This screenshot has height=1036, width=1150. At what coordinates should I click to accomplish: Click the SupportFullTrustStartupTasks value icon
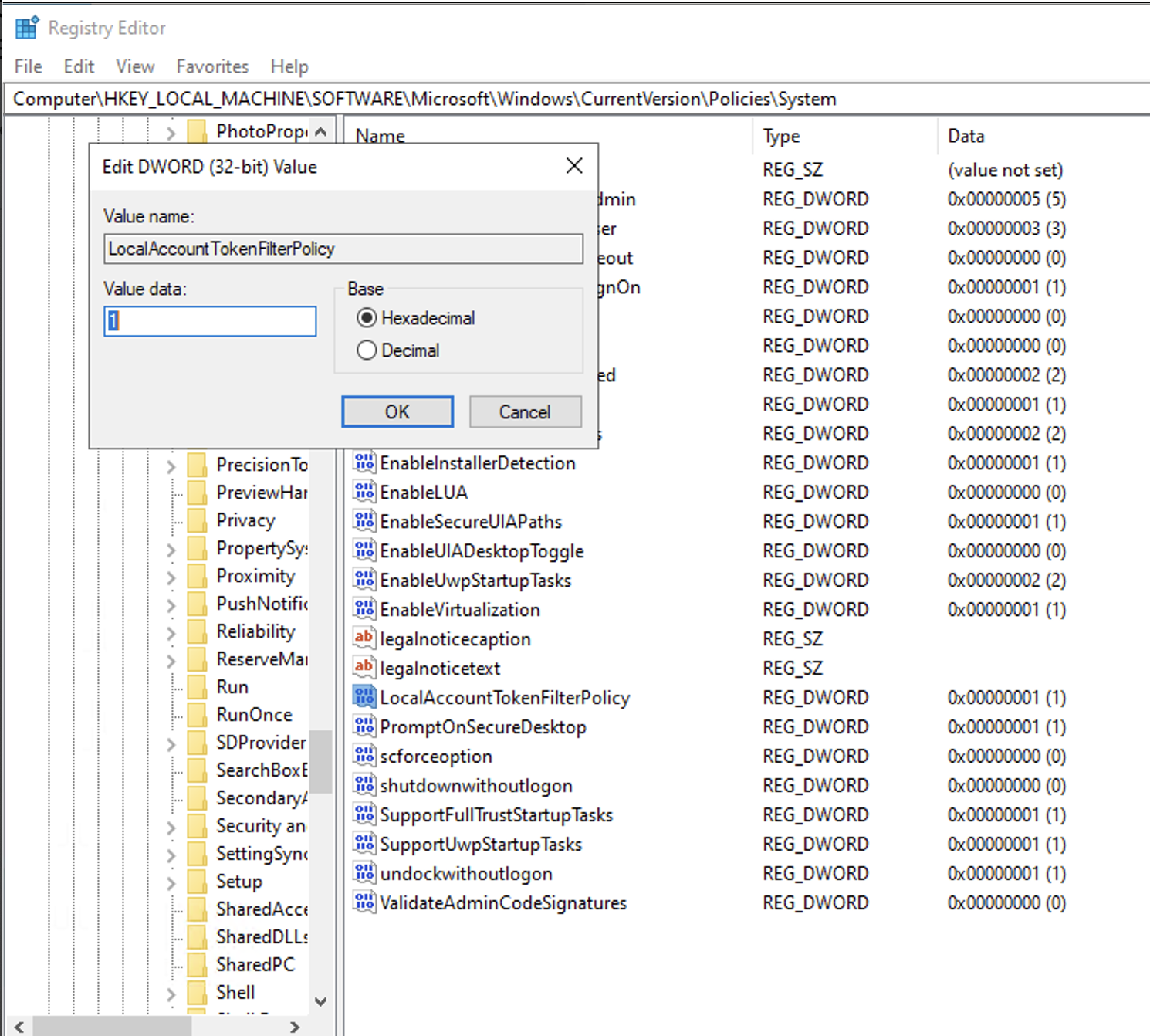[364, 814]
